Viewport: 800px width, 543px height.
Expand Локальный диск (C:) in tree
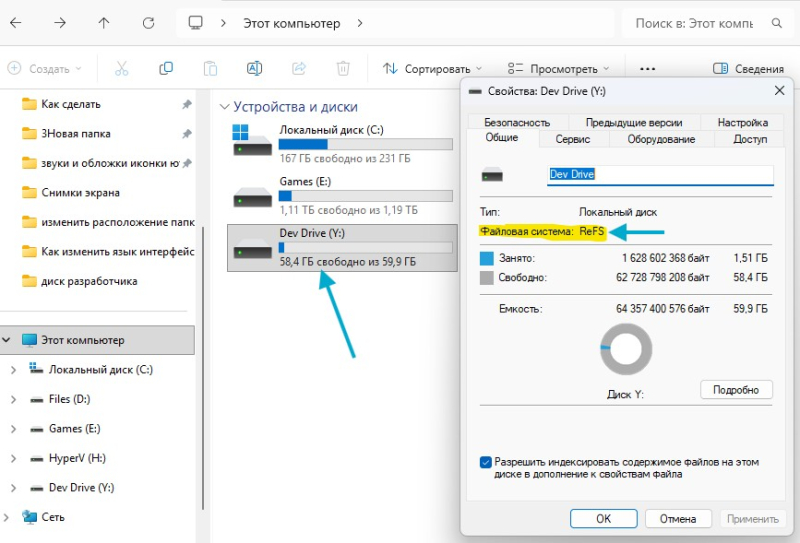coord(13,370)
